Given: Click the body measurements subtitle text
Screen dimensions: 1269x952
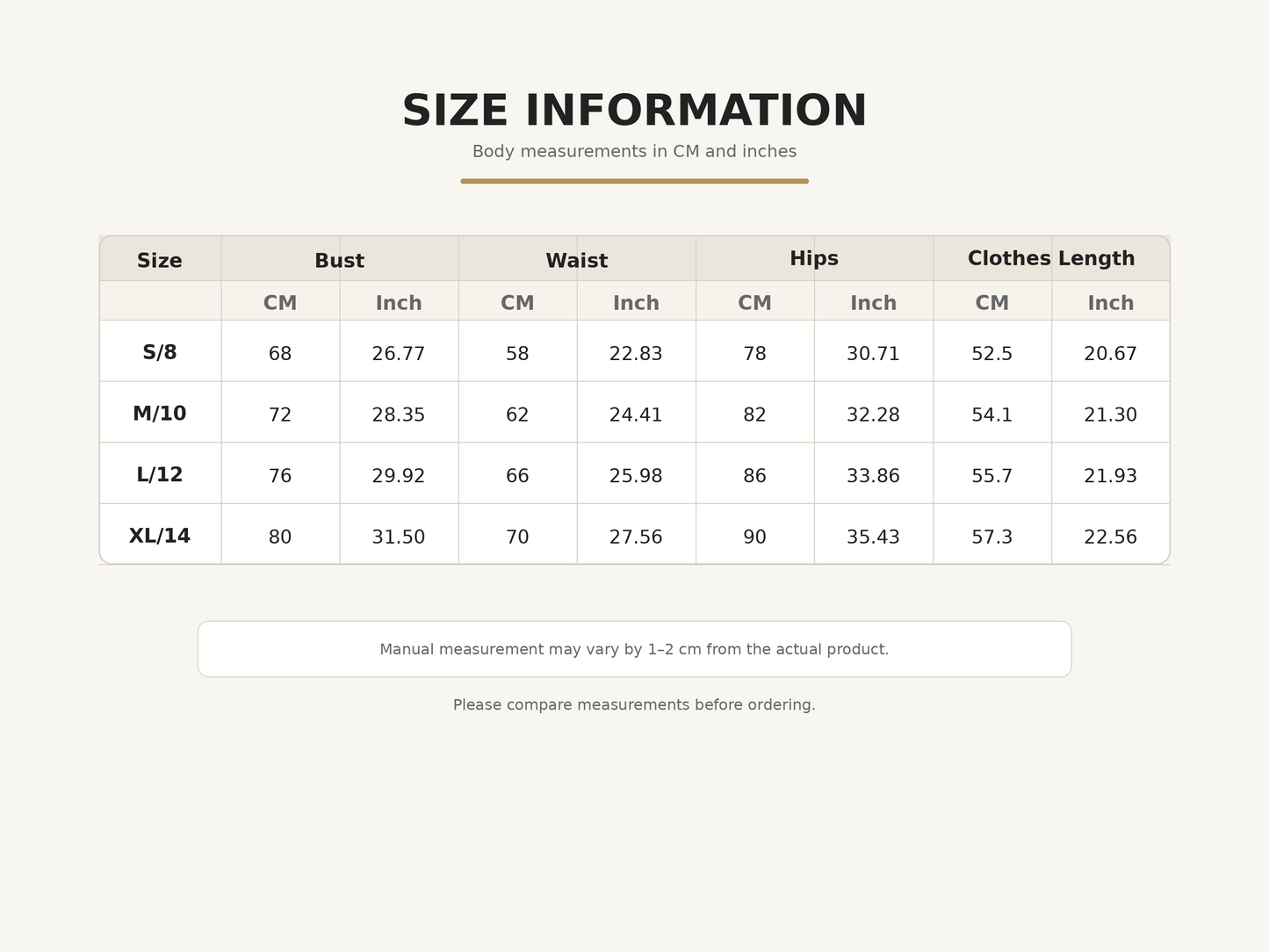Looking at the screenshot, I should click(x=634, y=151).
